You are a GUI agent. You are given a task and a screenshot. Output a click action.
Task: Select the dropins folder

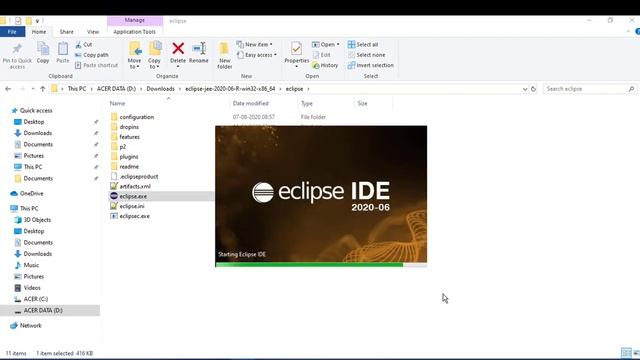point(129,127)
